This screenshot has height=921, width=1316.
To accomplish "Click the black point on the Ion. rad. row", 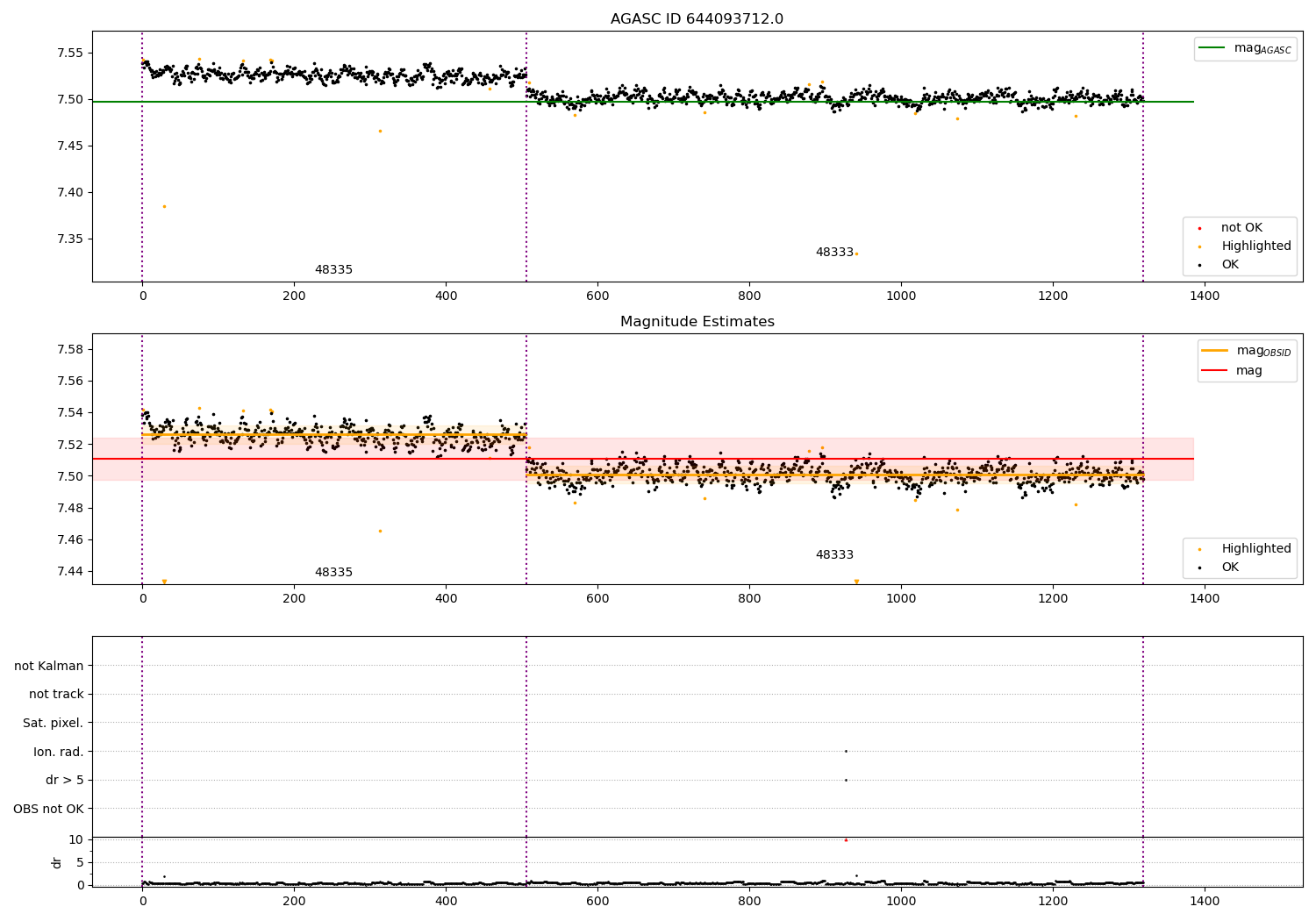I will [x=846, y=751].
